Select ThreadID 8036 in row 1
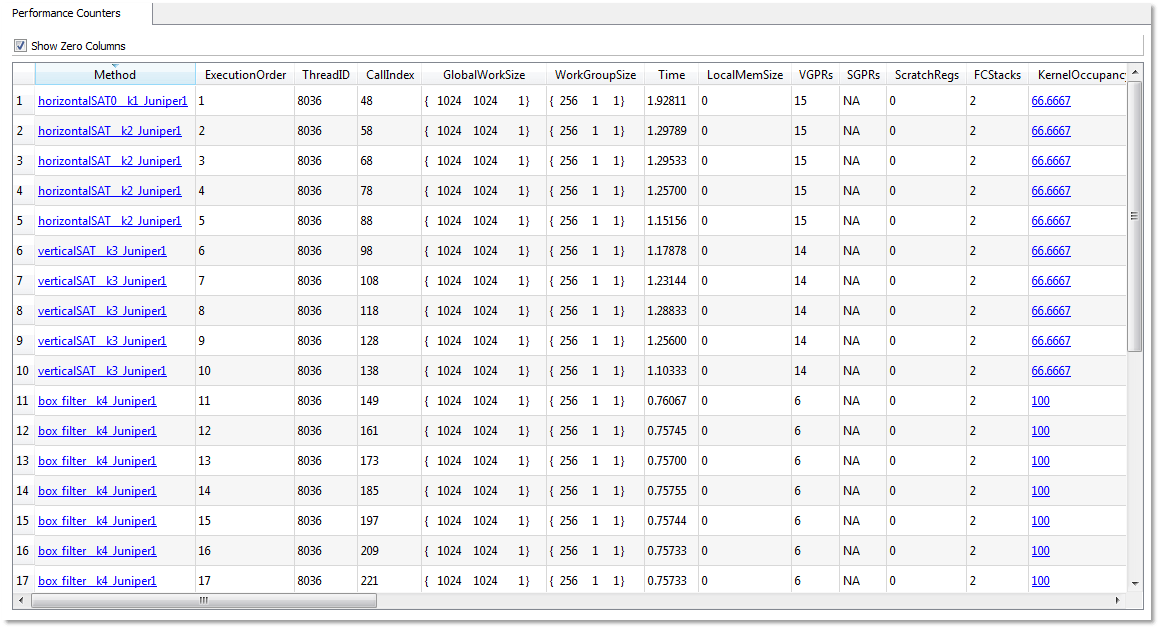Viewport: 1160px width, 629px height. click(x=326, y=101)
